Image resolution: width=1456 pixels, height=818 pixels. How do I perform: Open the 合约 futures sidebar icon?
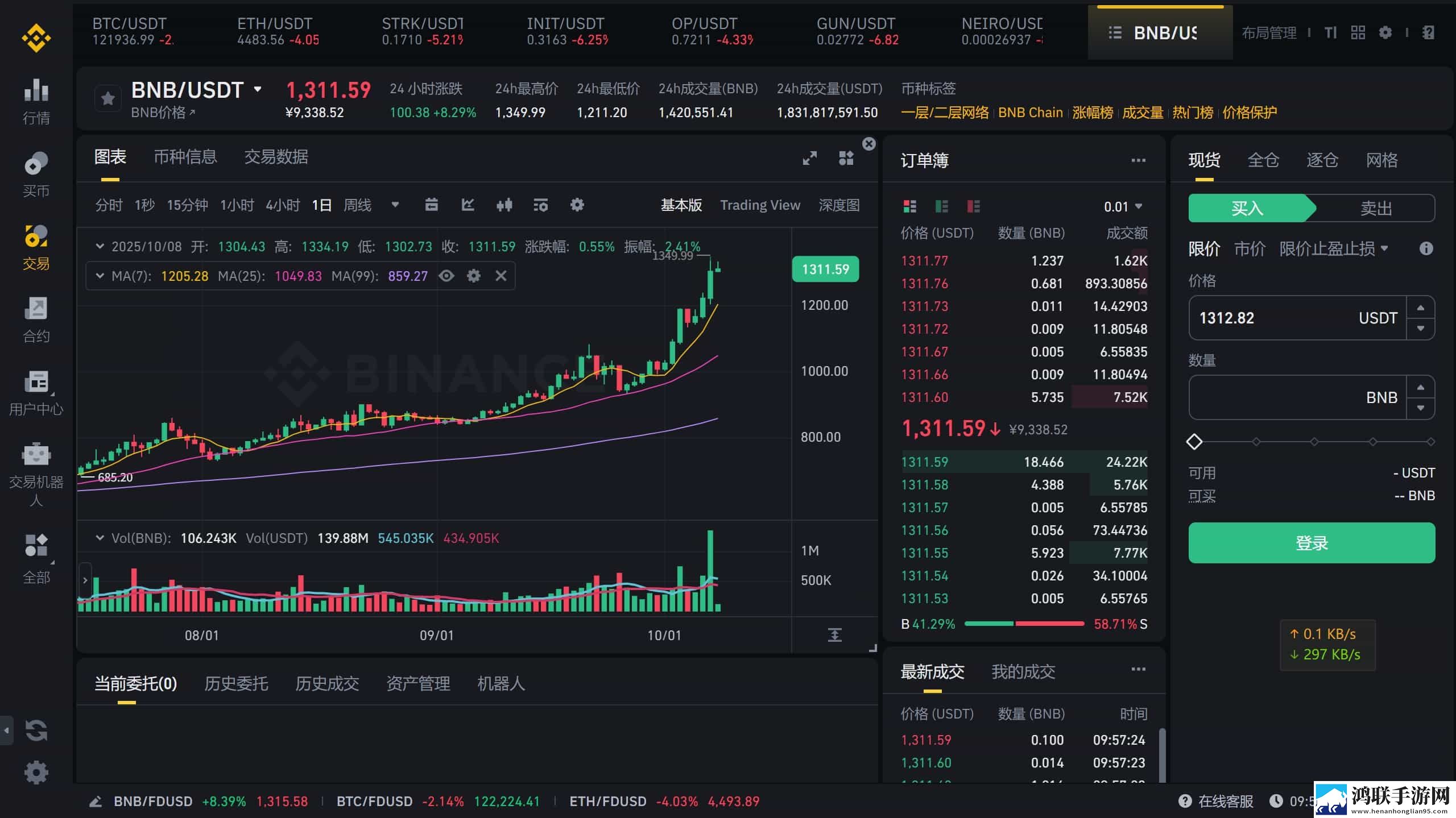pos(36,320)
